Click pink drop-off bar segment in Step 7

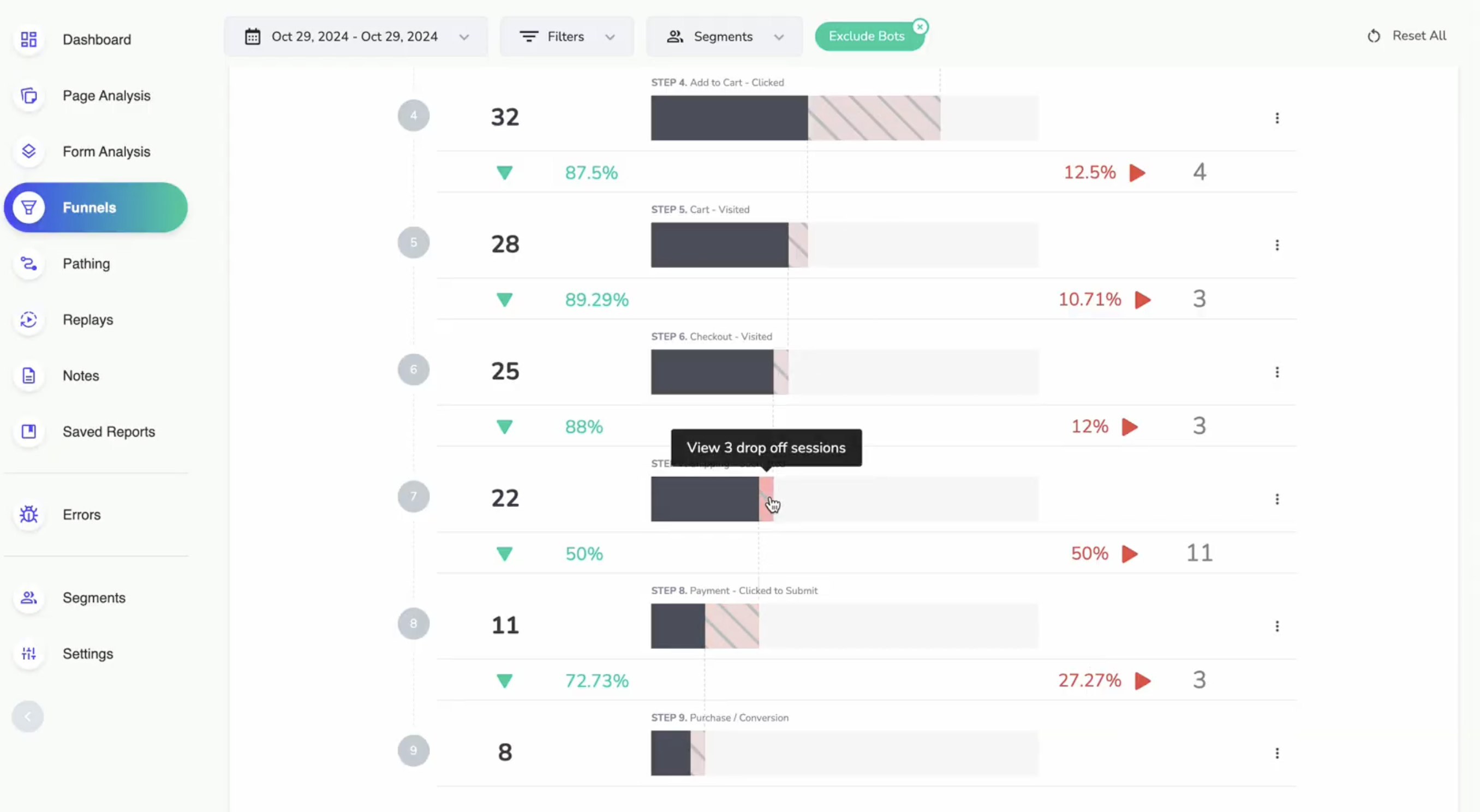pos(766,498)
